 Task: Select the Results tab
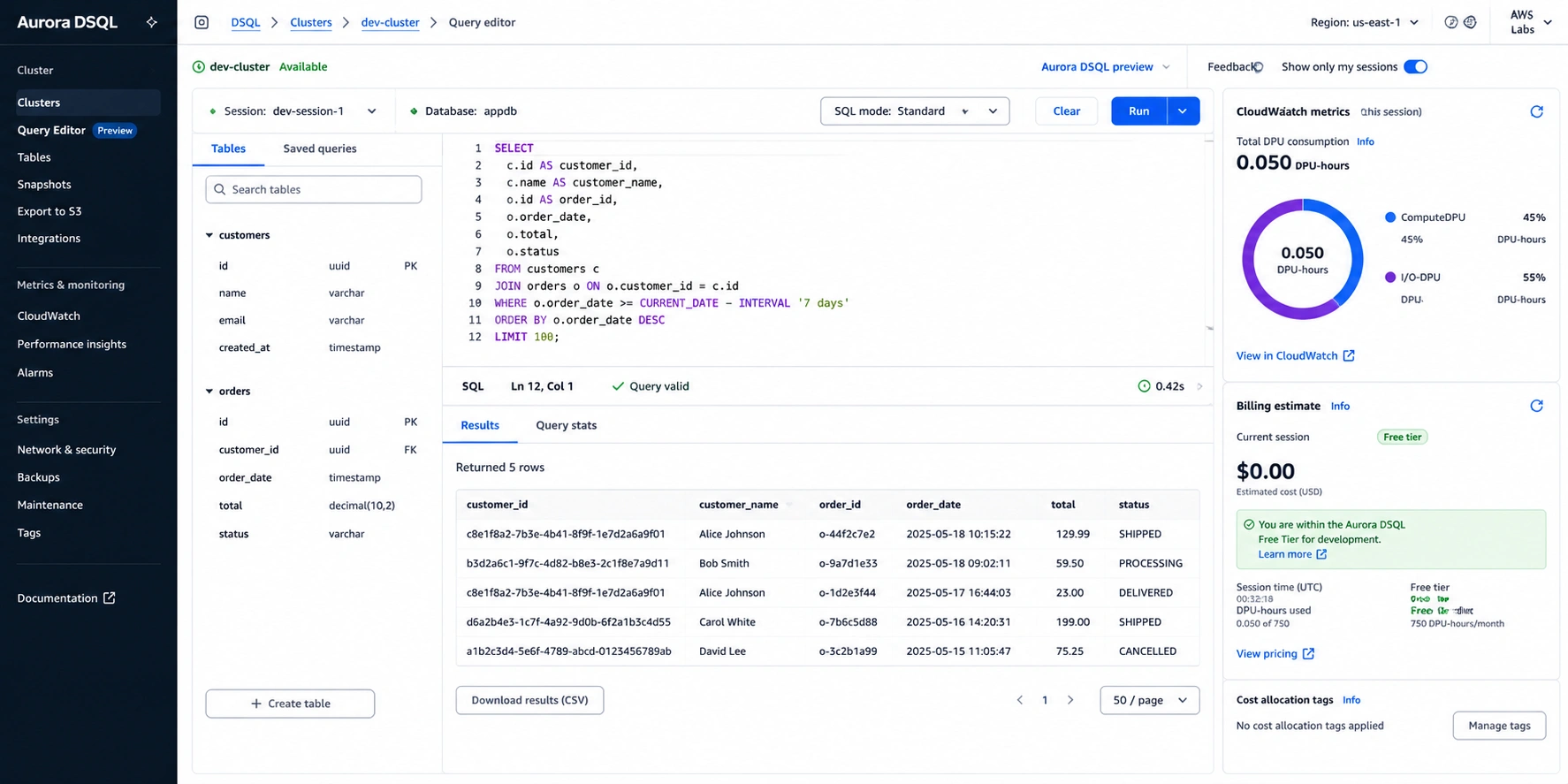[480, 425]
